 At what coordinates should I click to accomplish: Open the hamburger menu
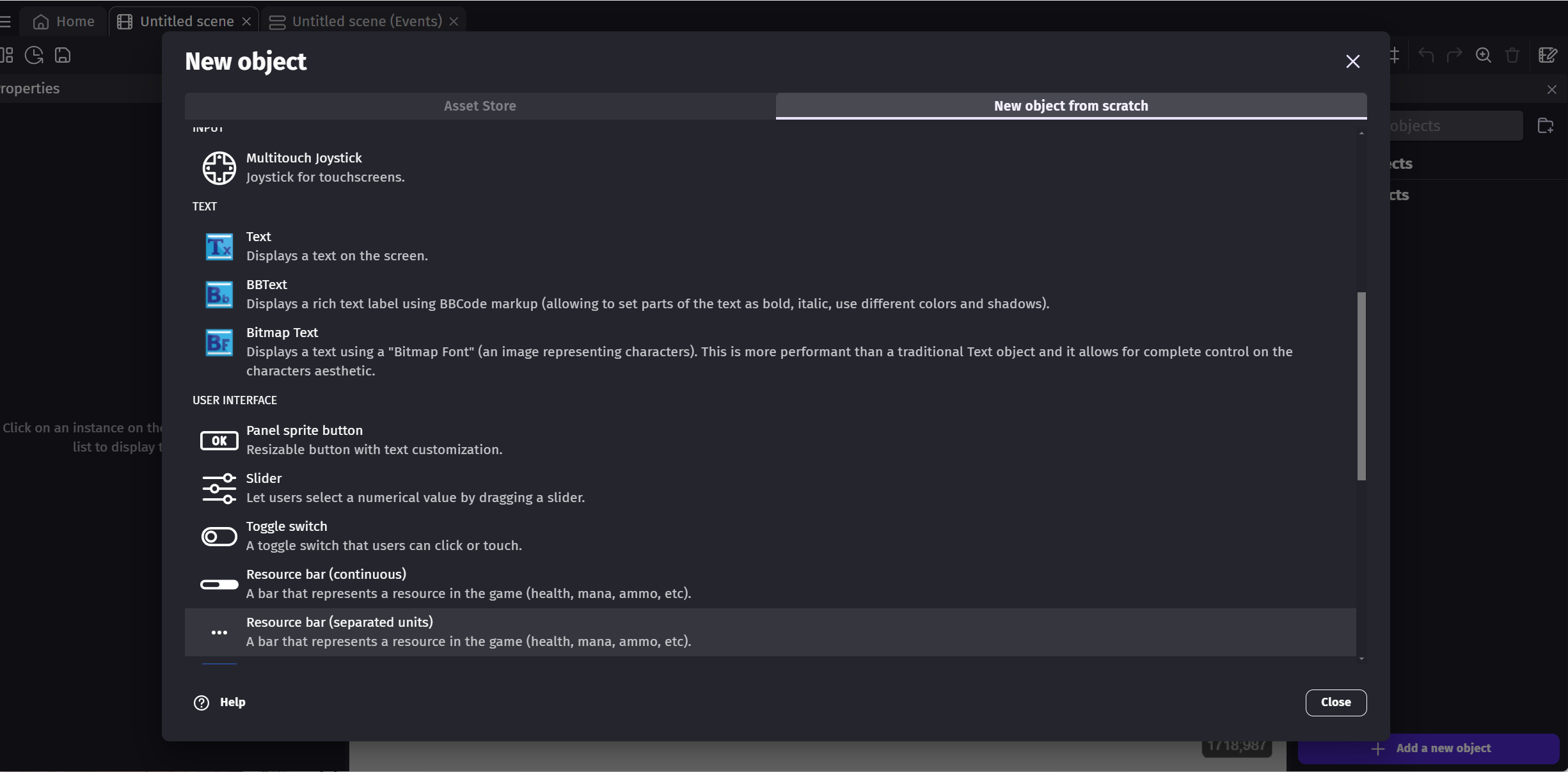click(7, 21)
